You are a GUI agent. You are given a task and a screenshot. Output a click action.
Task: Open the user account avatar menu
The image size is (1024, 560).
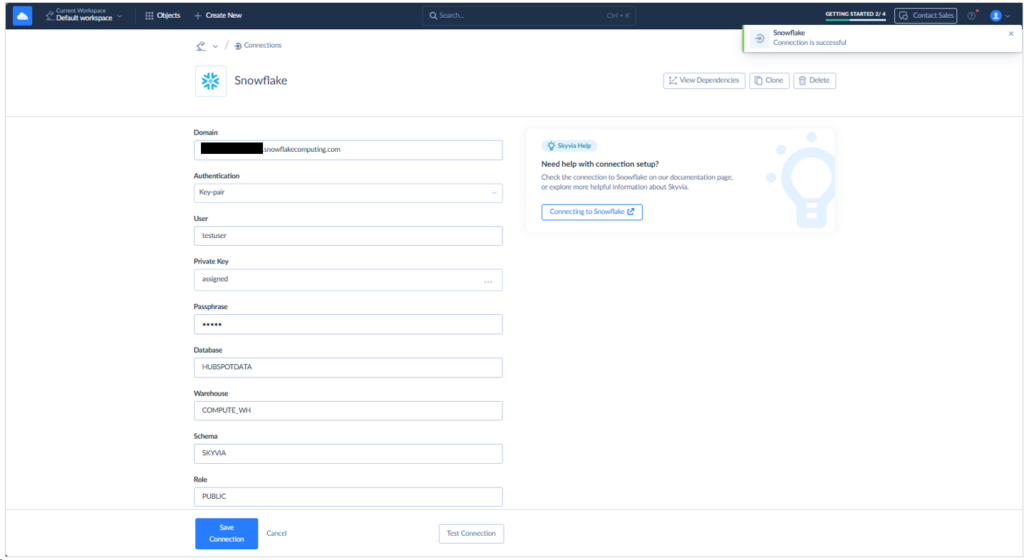[x=999, y=16]
